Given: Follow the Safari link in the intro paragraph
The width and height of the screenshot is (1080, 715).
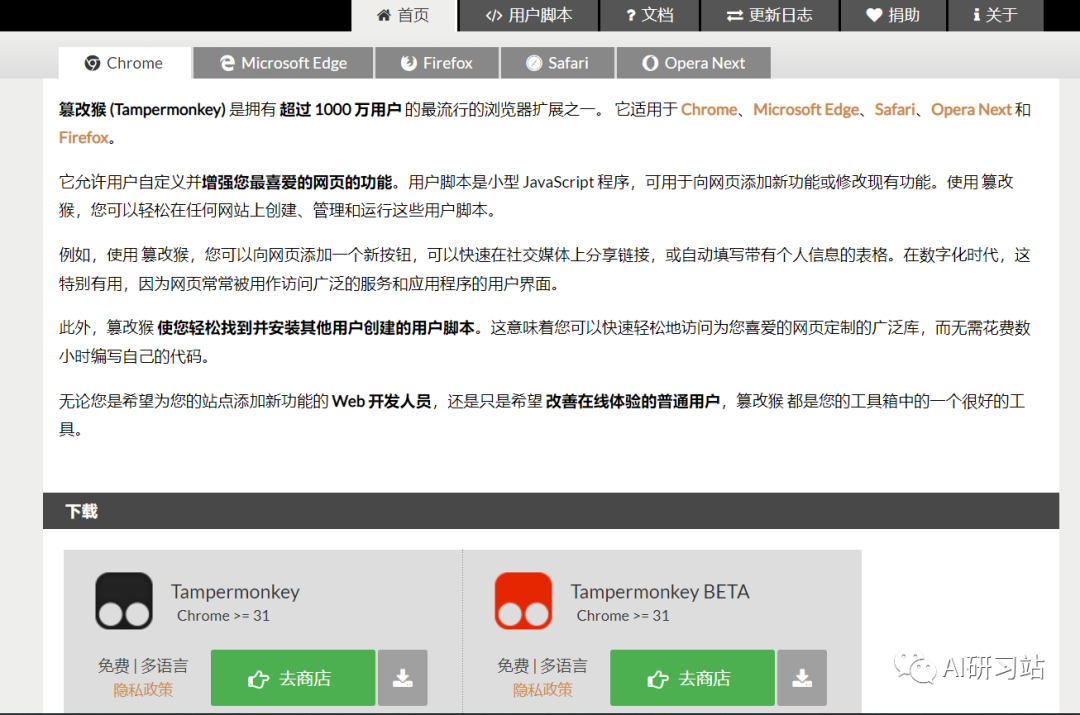Looking at the screenshot, I should click(895, 110).
